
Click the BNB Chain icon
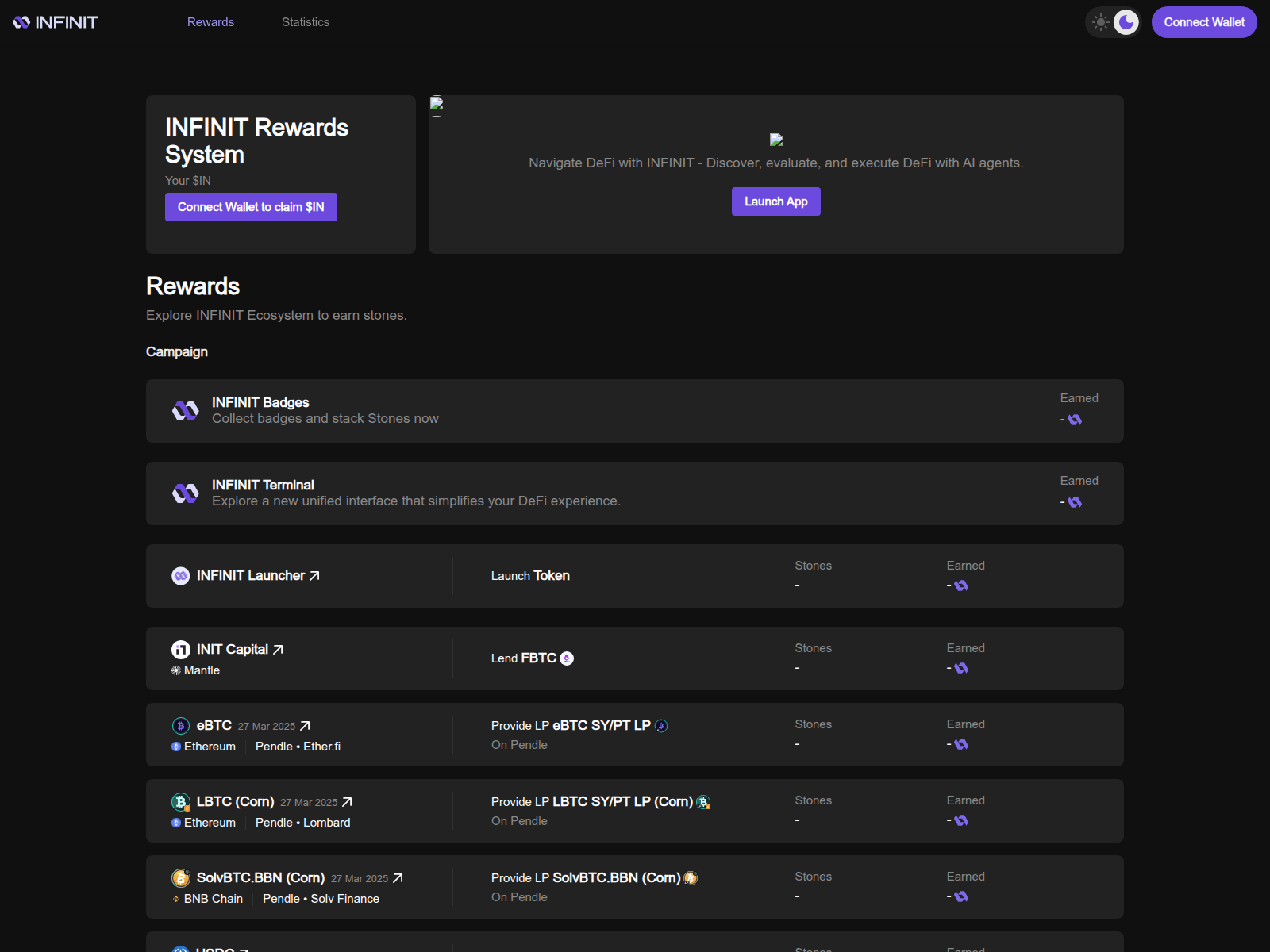point(176,899)
